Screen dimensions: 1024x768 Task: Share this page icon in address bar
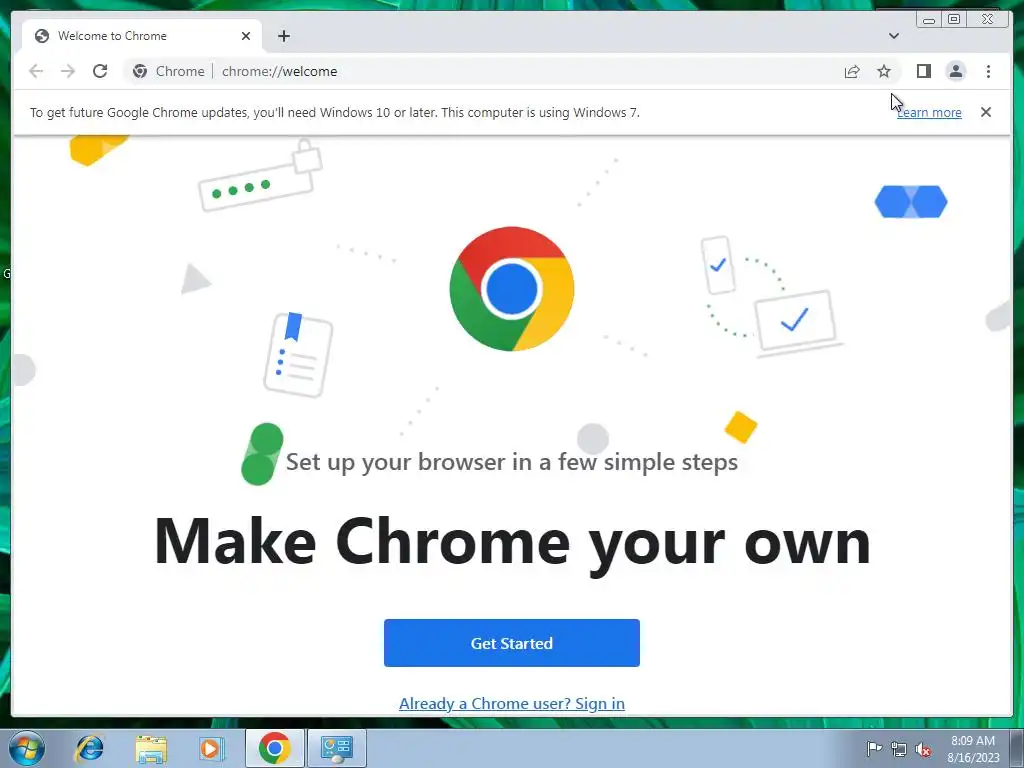click(x=852, y=71)
